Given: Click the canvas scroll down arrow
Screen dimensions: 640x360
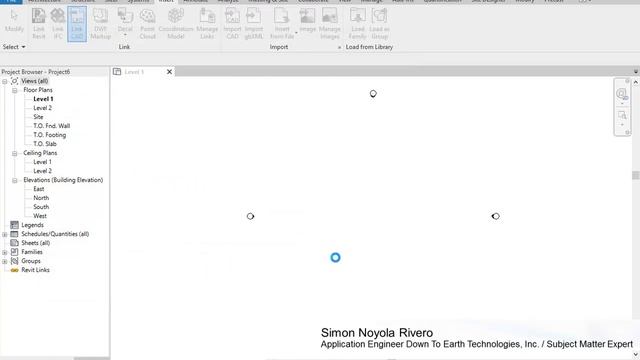Looking at the screenshot, I should tap(636, 354).
